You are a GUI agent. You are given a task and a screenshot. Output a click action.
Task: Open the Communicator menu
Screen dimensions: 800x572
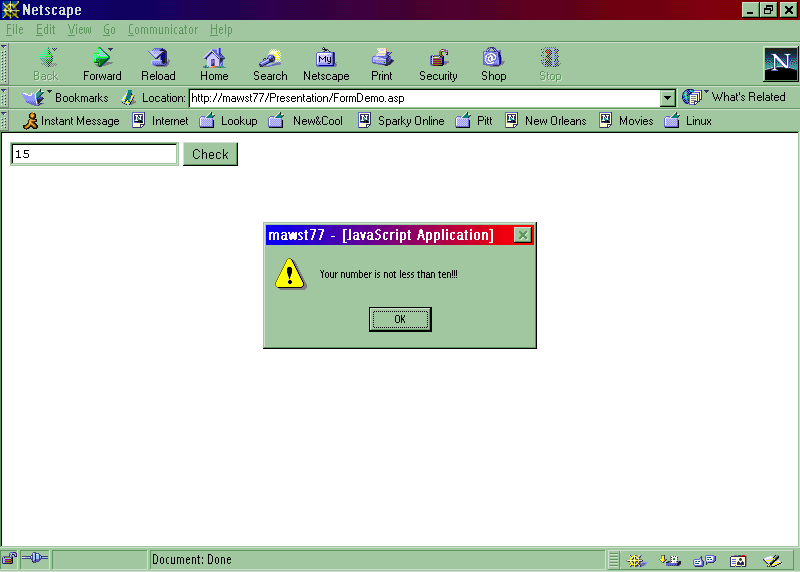click(162, 30)
